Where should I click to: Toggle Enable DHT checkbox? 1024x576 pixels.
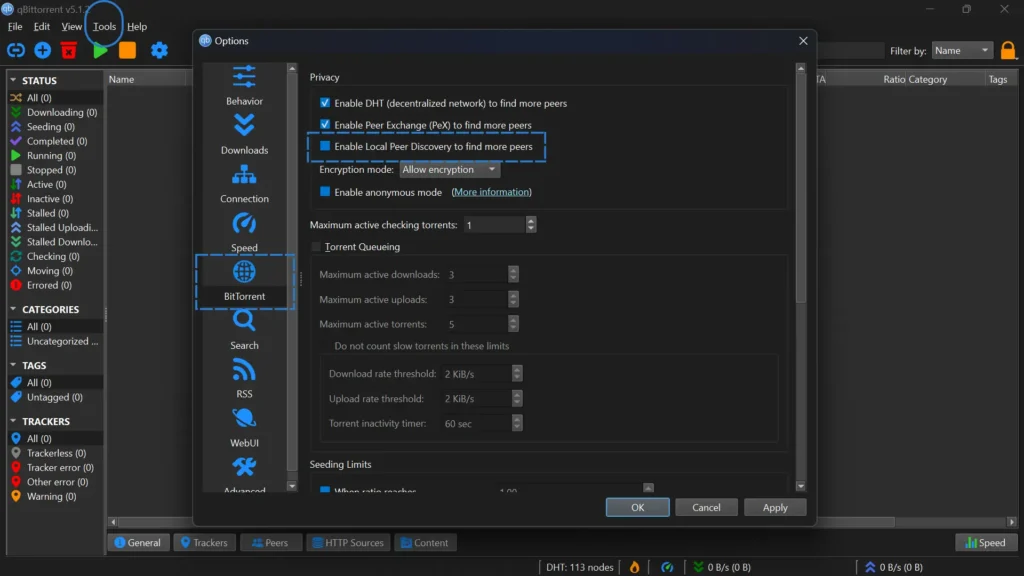pos(325,103)
